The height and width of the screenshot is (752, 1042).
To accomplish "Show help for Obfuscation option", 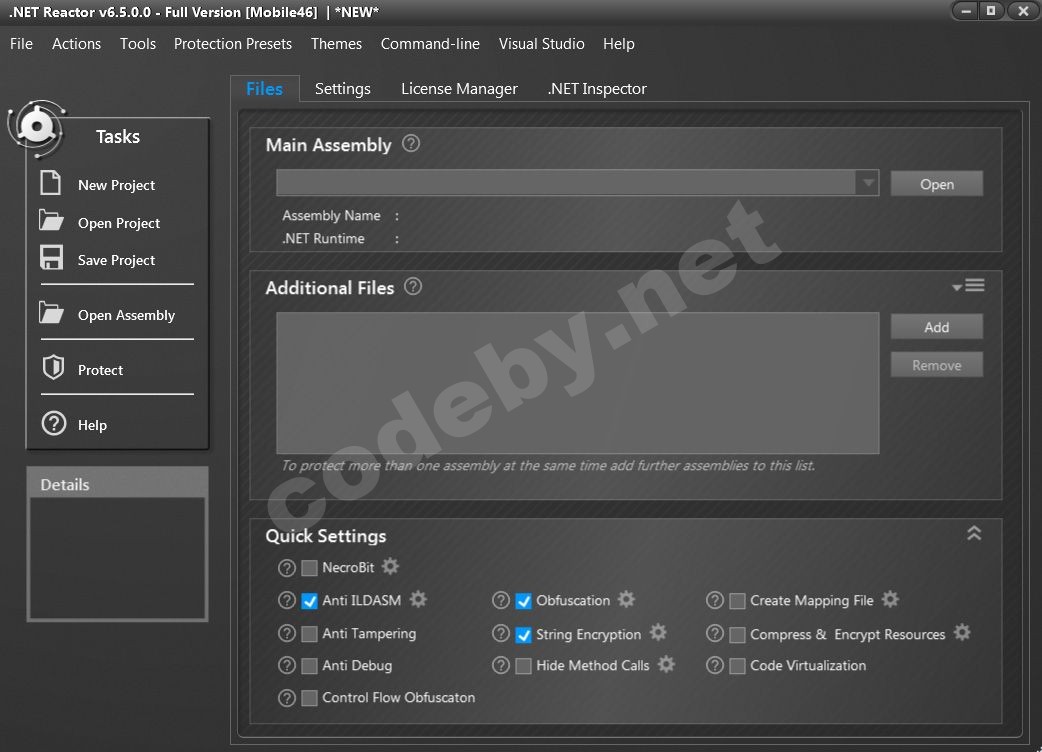I will click(x=500, y=601).
